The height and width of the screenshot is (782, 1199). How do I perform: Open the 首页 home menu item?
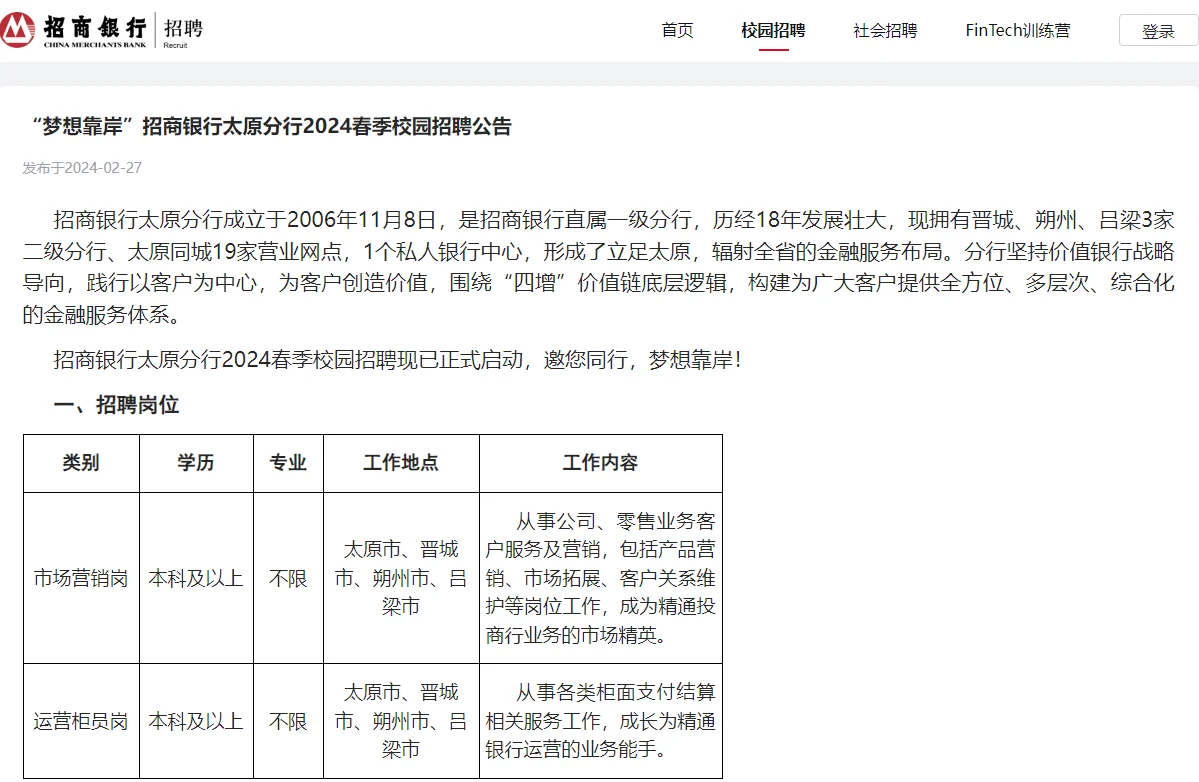tap(677, 31)
